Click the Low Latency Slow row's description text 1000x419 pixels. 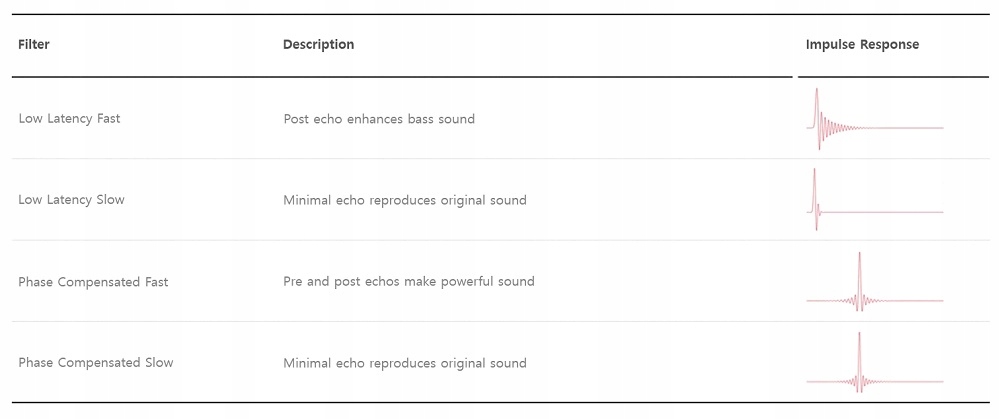[x=404, y=200]
